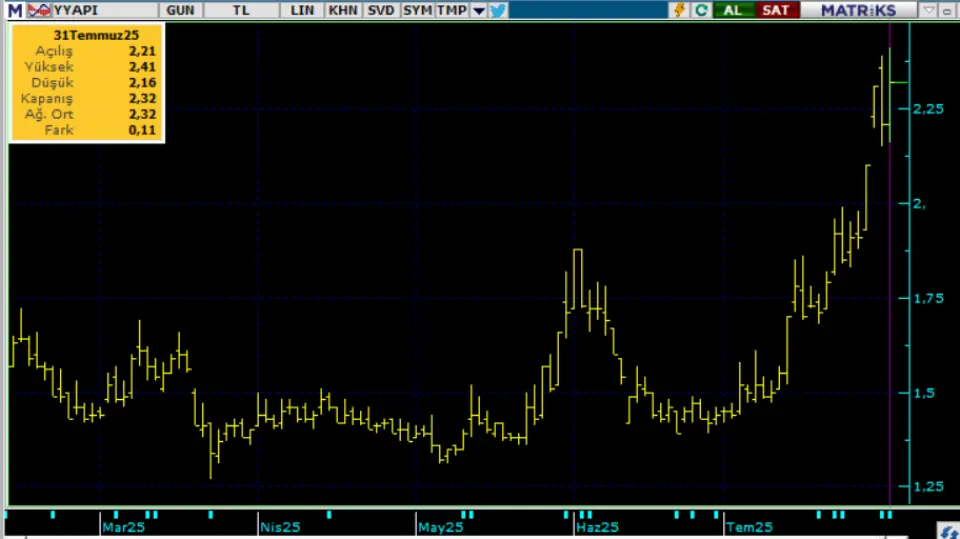Click the red SAT sell button
Image resolution: width=960 pixels, height=539 pixels.
pos(776,10)
